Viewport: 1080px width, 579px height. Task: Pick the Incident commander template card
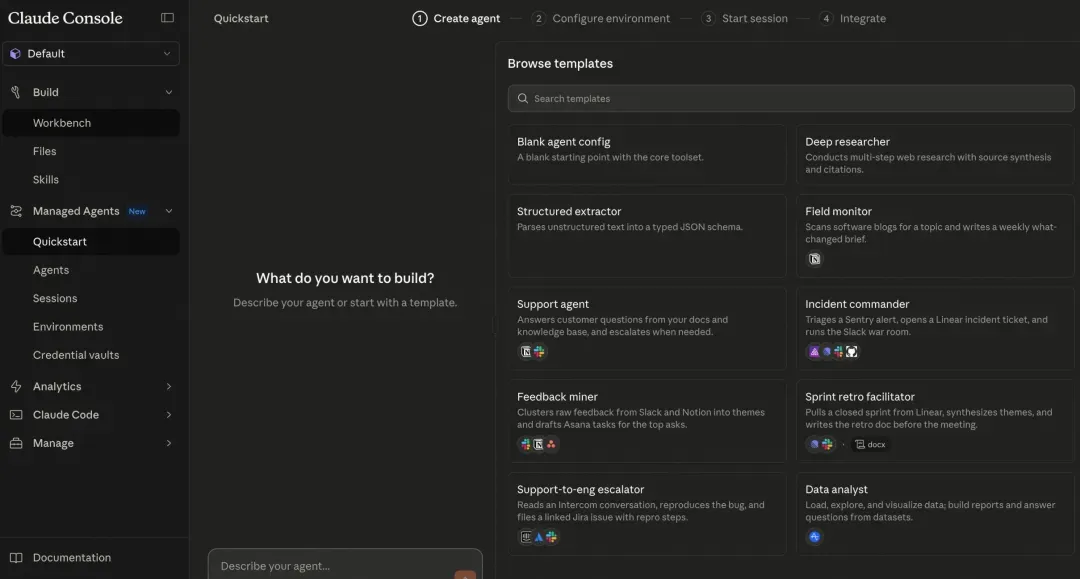coord(934,325)
